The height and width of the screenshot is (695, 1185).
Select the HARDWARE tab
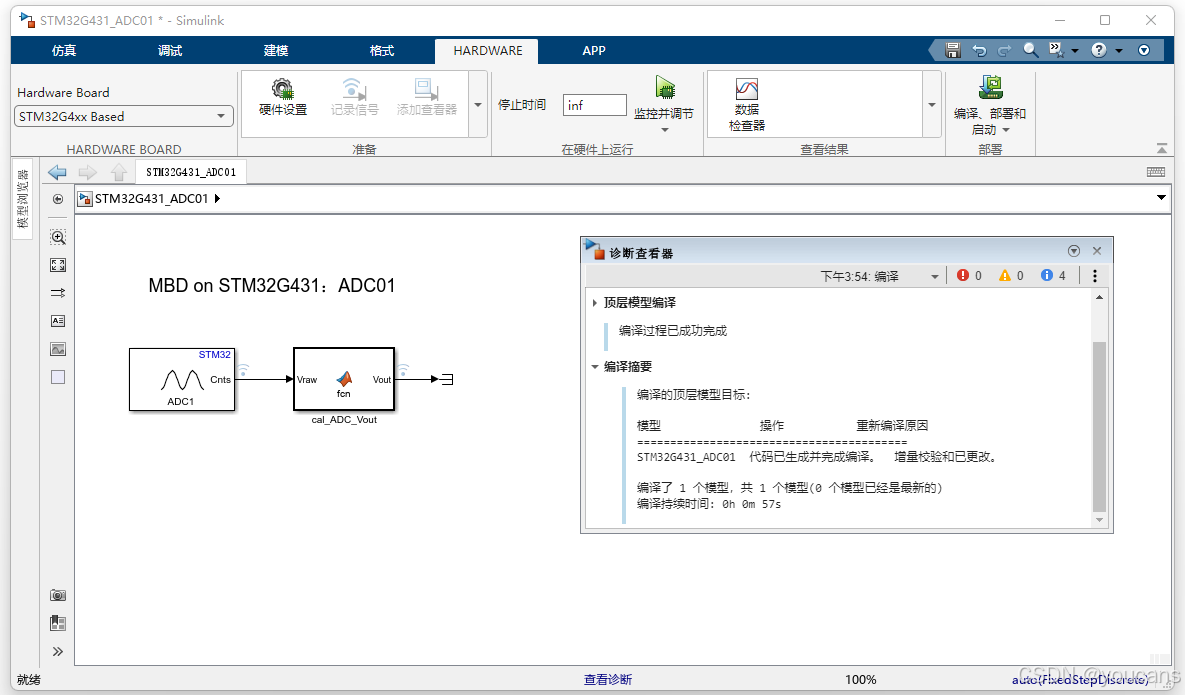pos(487,51)
